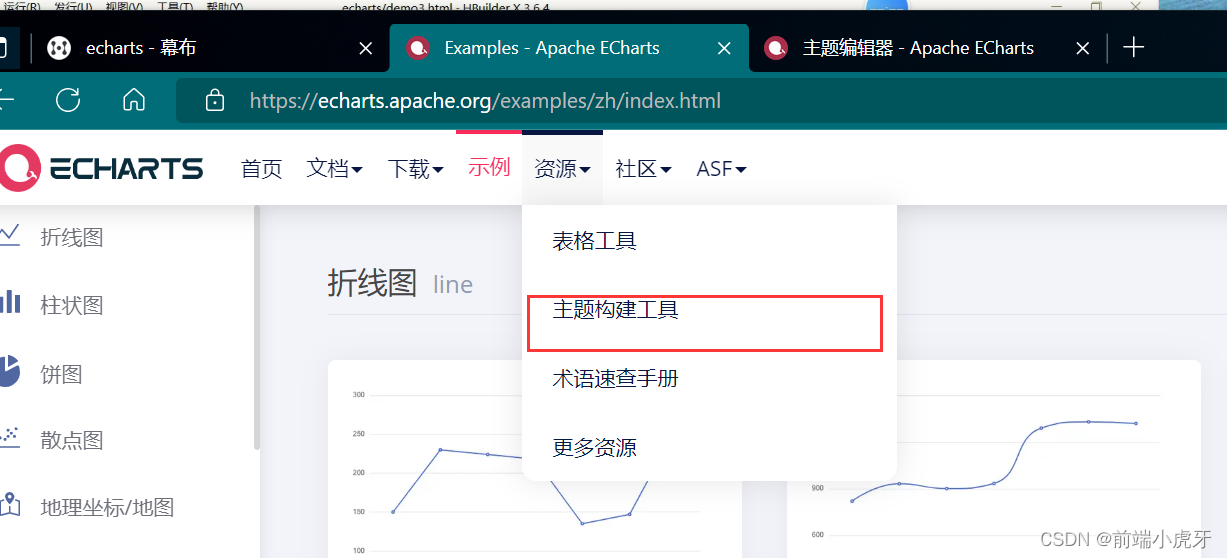
Task: Click the address bar URL field
Action: (700, 101)
